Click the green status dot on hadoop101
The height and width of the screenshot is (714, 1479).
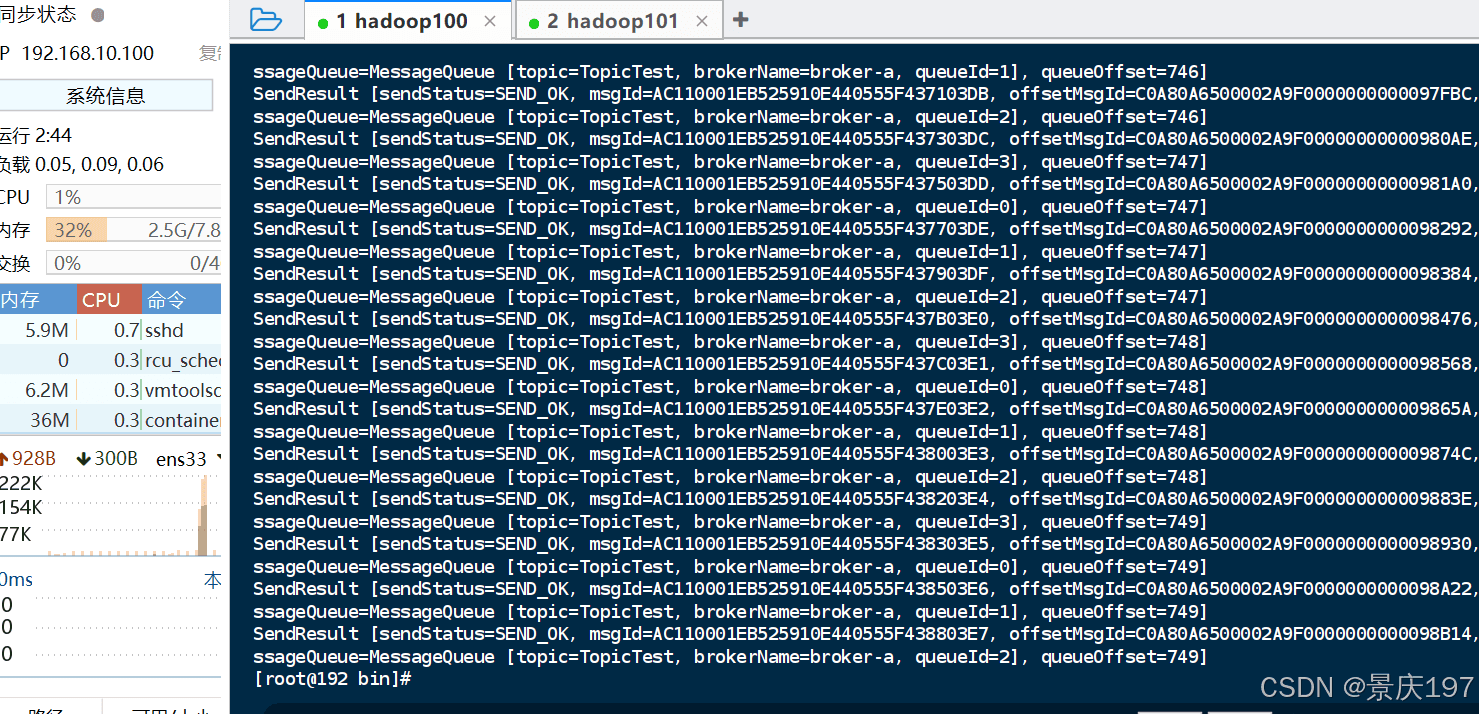[x=534, y=23]
